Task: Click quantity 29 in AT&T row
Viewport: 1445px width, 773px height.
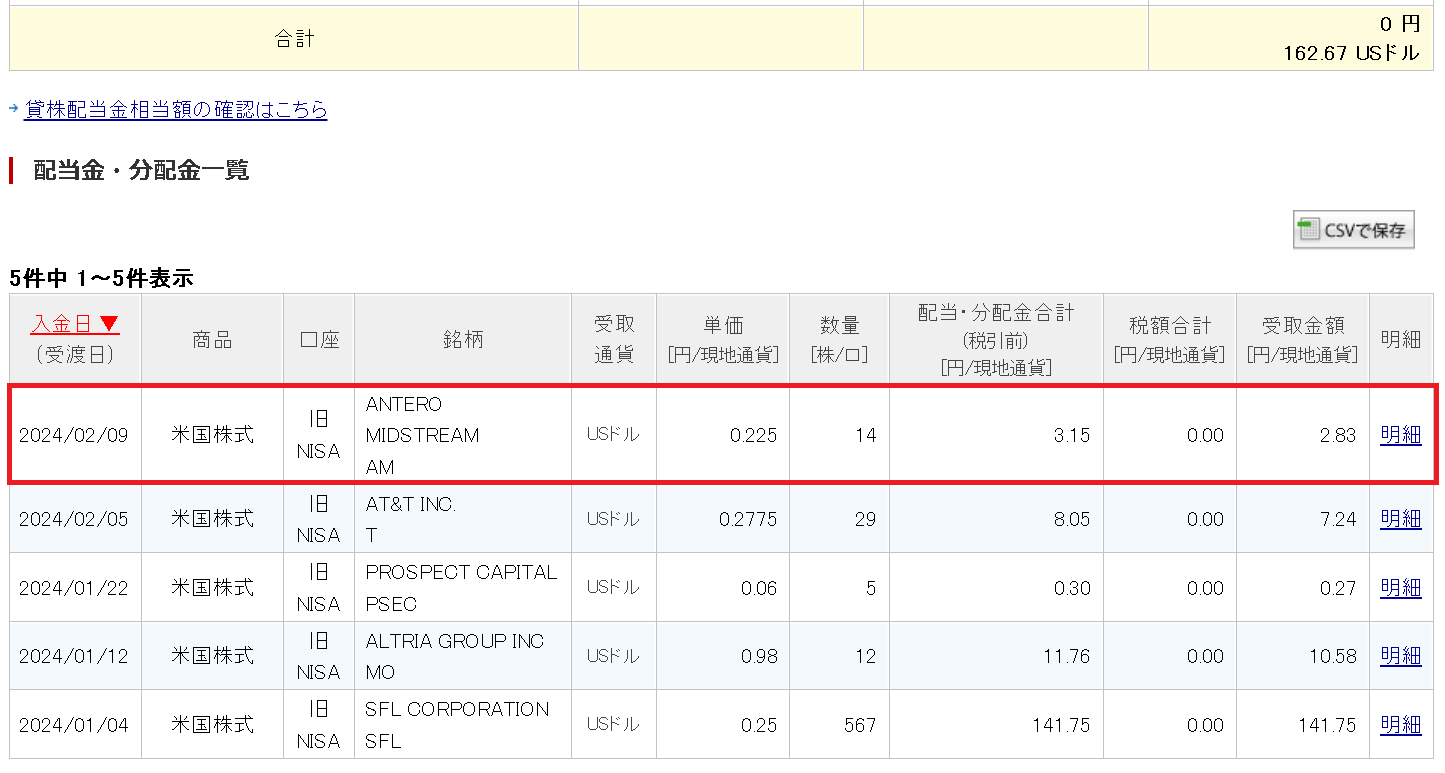Action: click(866, 519)
